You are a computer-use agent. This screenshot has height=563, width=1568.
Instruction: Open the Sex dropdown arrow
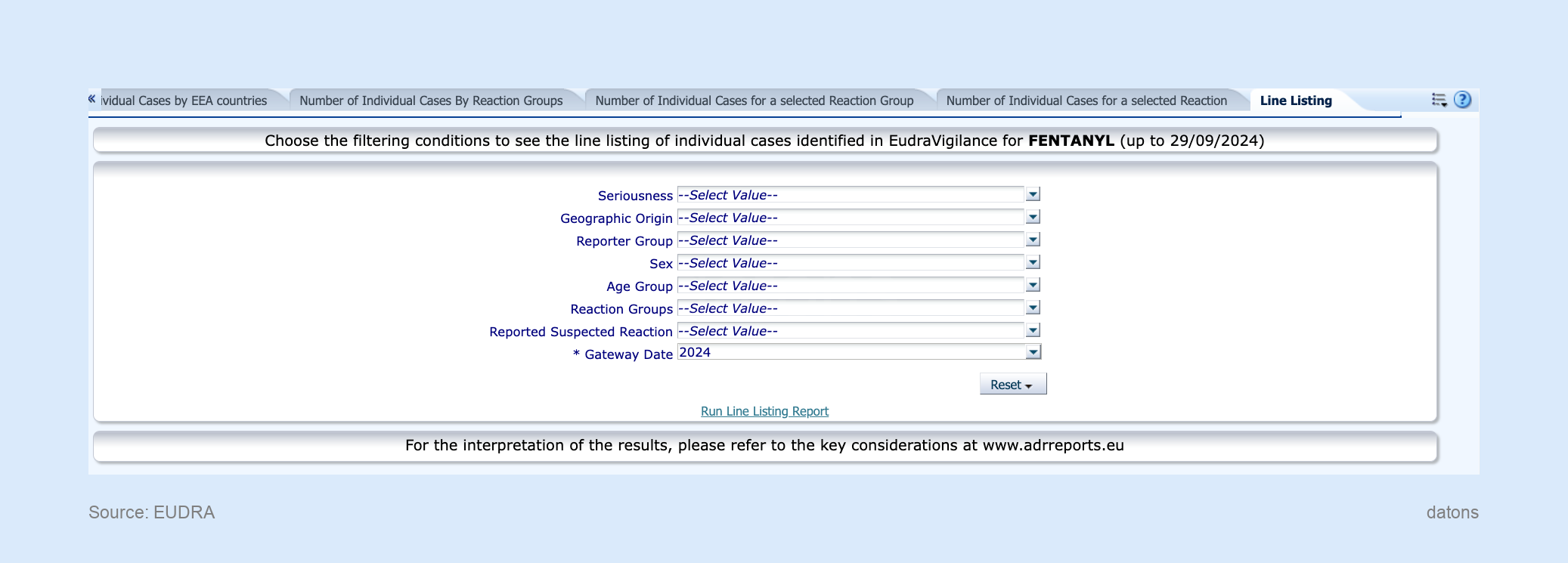1033,263
